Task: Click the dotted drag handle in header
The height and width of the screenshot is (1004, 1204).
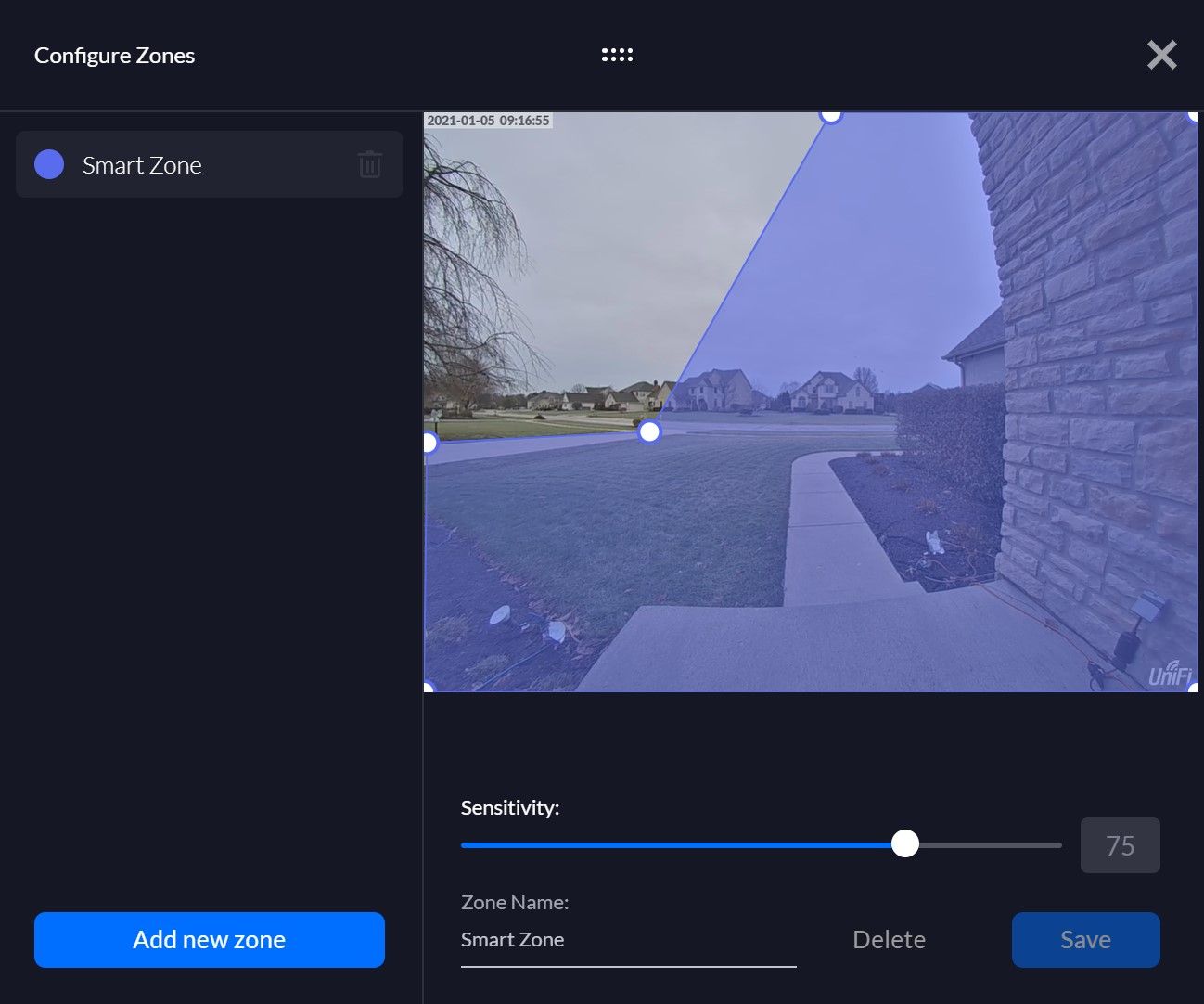Action: click(617, 56)
